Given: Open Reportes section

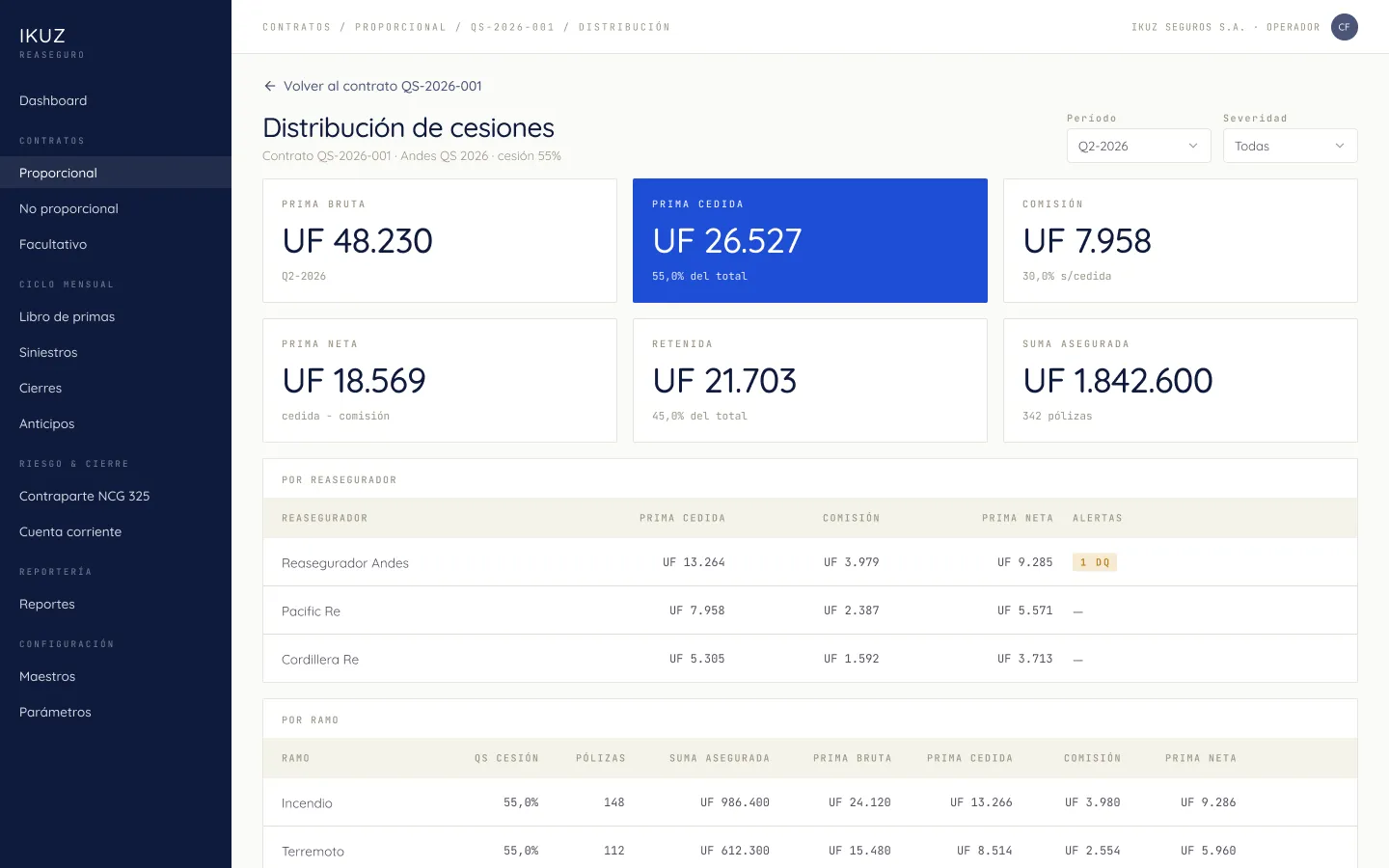Looking at the screenshot, I should click(47, 604).
